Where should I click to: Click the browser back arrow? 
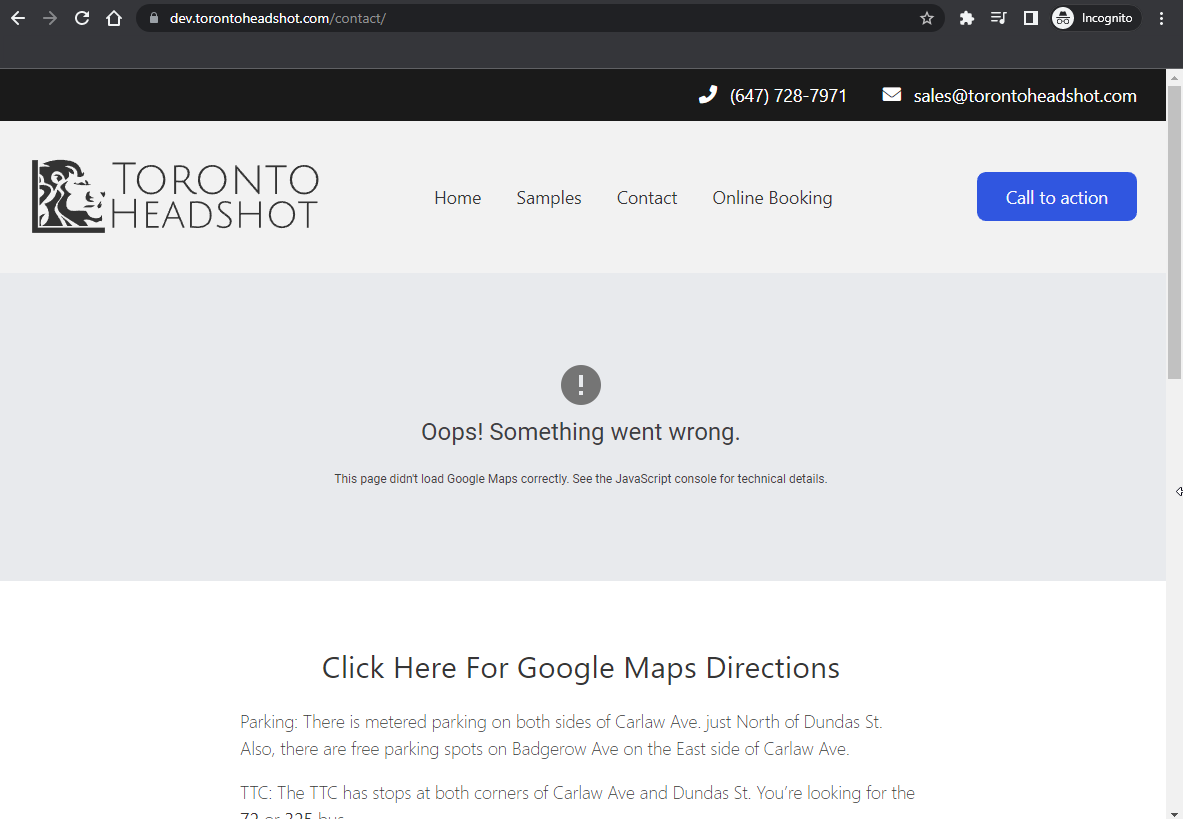[18, 18]
